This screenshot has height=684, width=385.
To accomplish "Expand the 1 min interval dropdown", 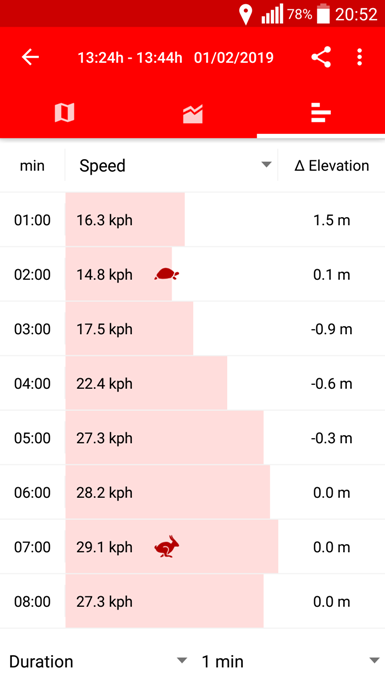I will [290, 661].
